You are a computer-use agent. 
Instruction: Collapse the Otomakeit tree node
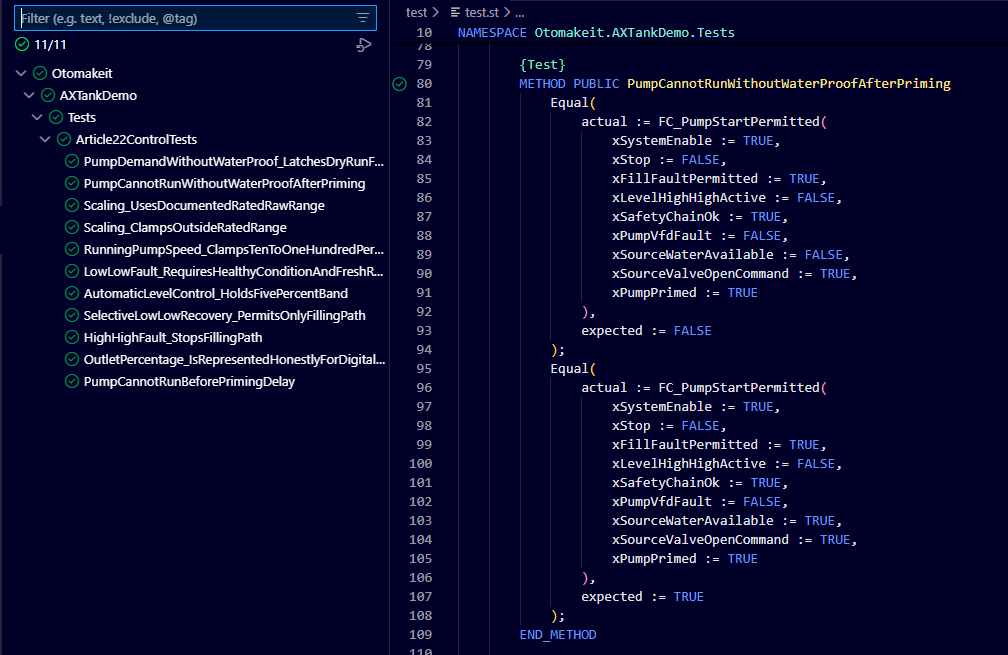pos(21,73)
